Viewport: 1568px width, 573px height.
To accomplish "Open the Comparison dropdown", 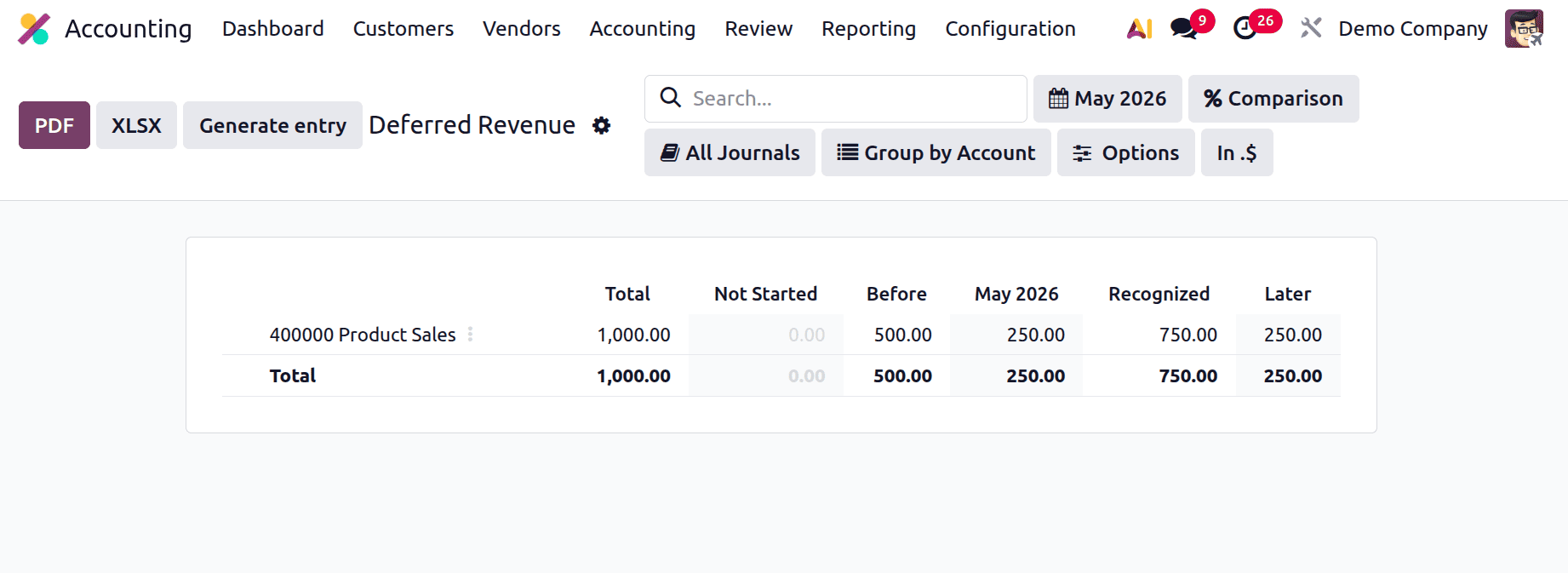I will click(x=1273, y=99).
